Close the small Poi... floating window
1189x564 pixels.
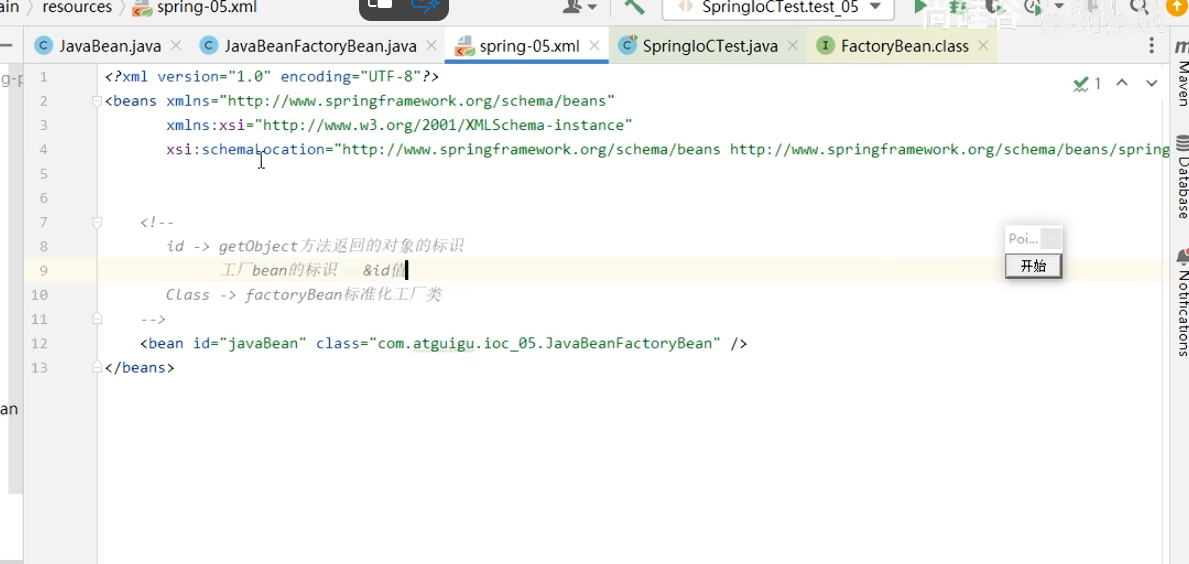pos(1051,239)
